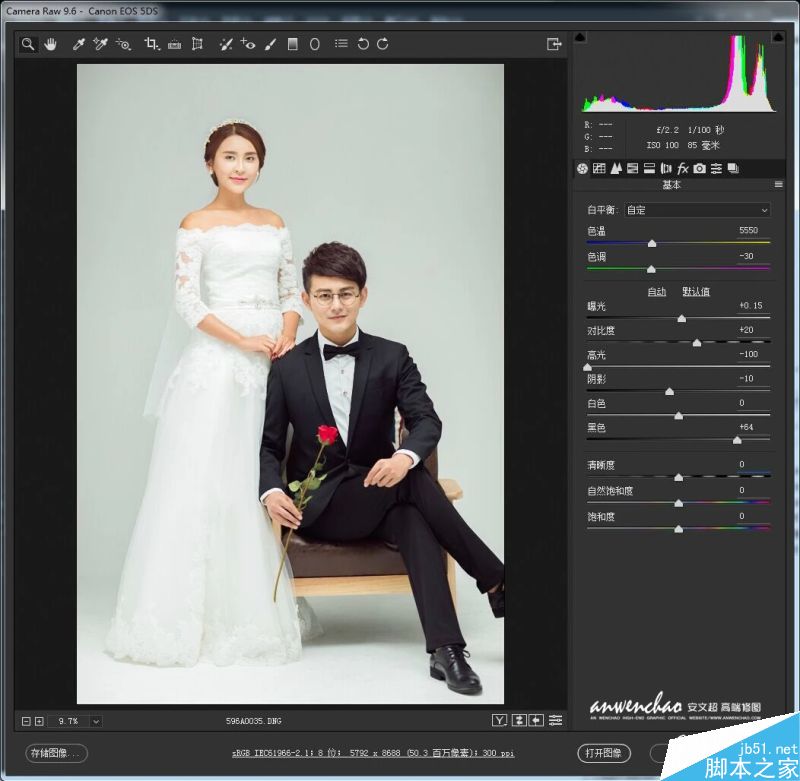Image resolution: width=800 pixels, height=781 pixels.
Task: Click the exposure value field +0.15
Action: 751,306
